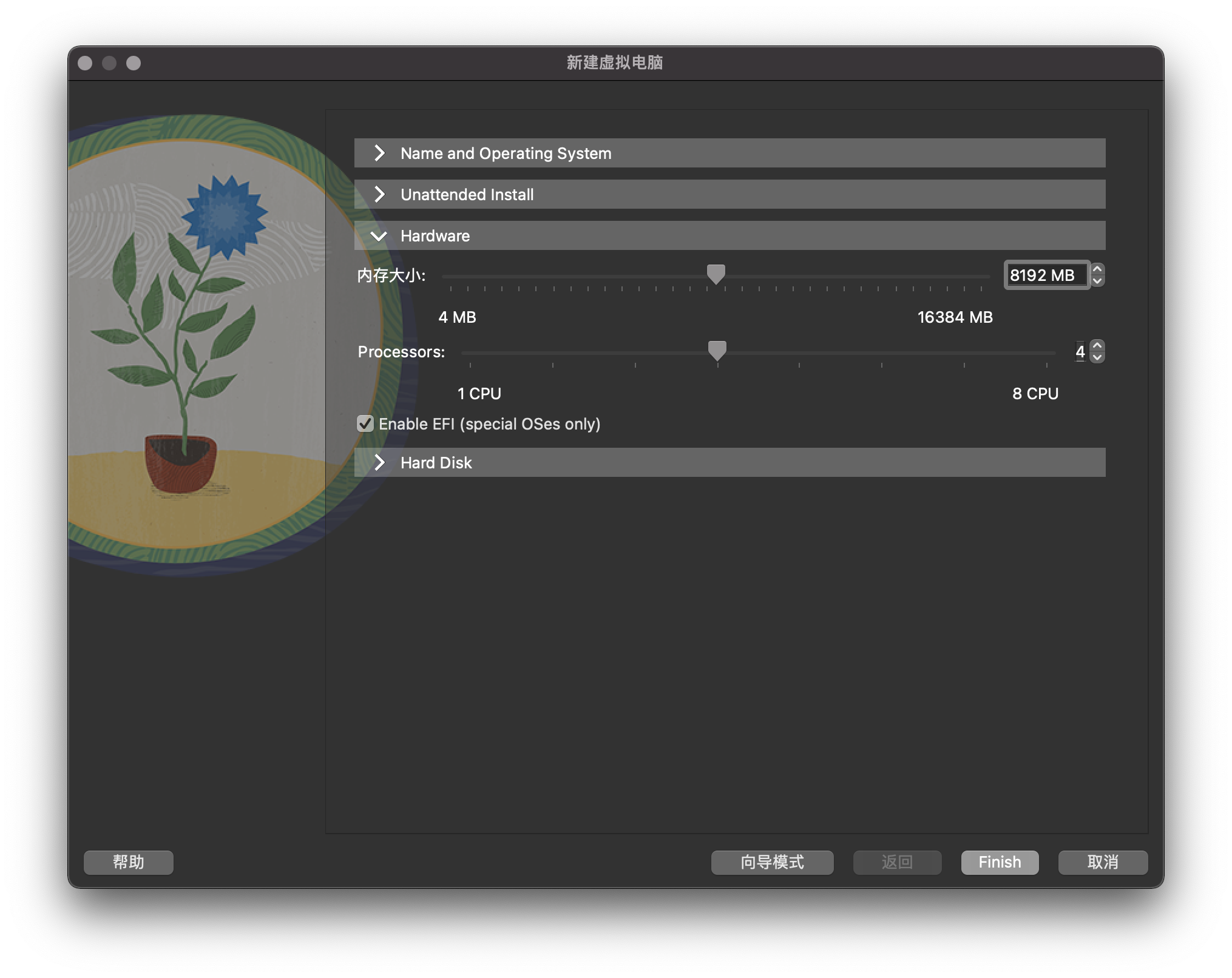The height and width of the screenshot is (978, 1232).
Task: Expand the Unattended Install section
Action: [729, 194]
